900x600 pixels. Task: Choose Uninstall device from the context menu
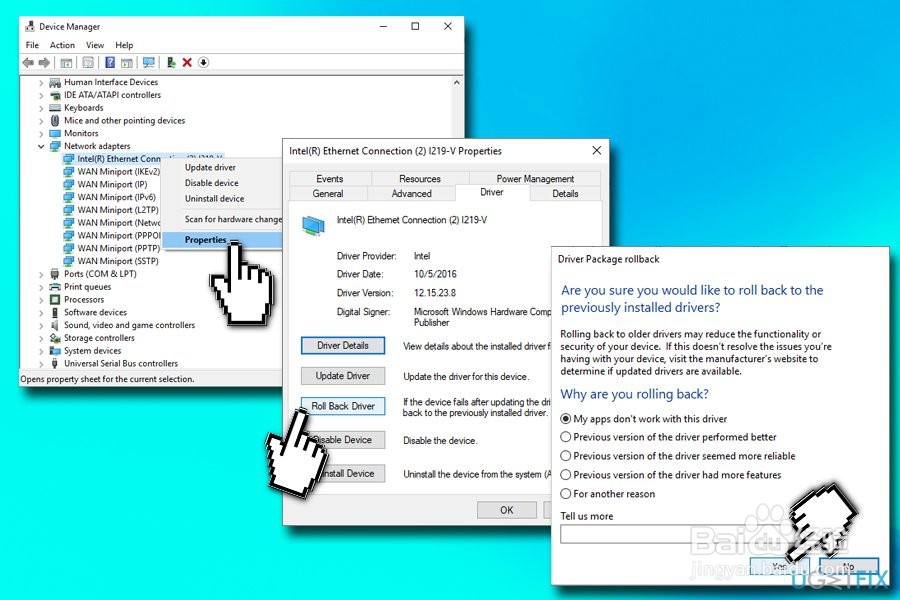[214, 198]
